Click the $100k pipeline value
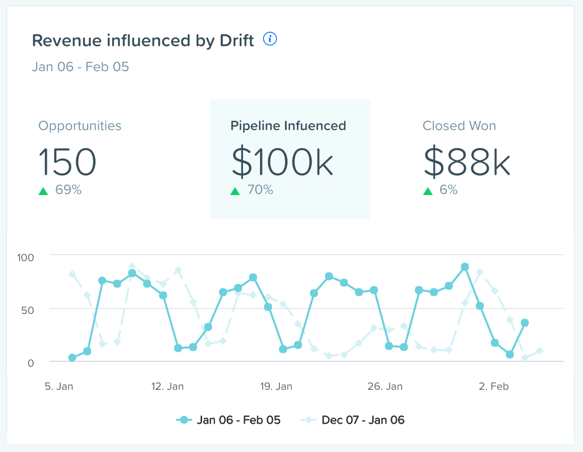Viewport: 583px width, 452px height. [282, 161]
